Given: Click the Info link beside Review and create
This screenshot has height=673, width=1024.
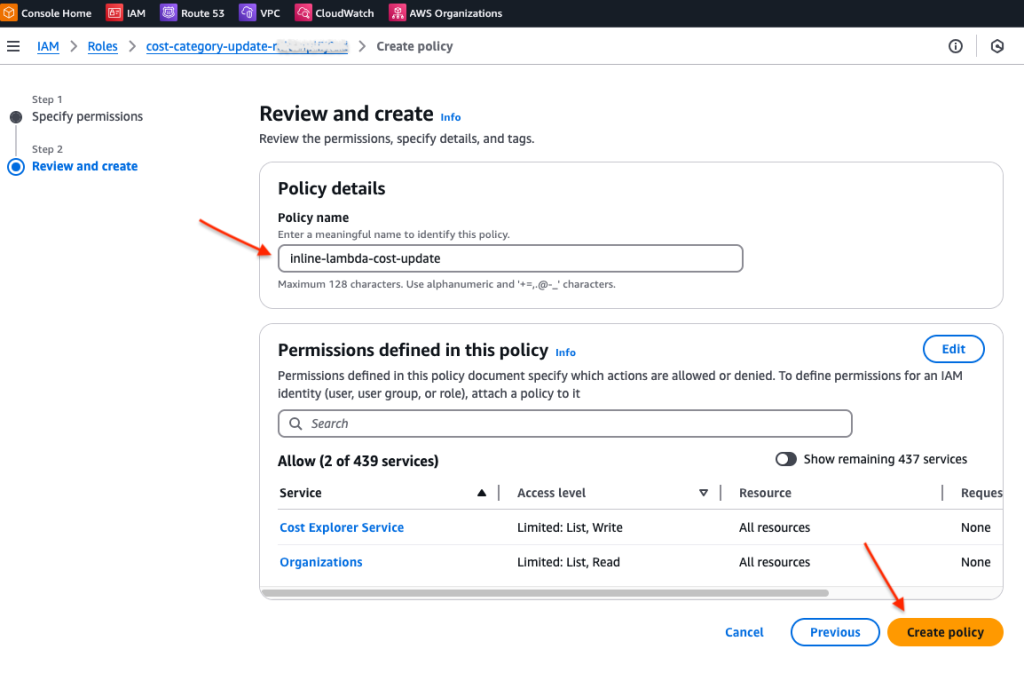Looking at the screenshot, I should (450, 117).
